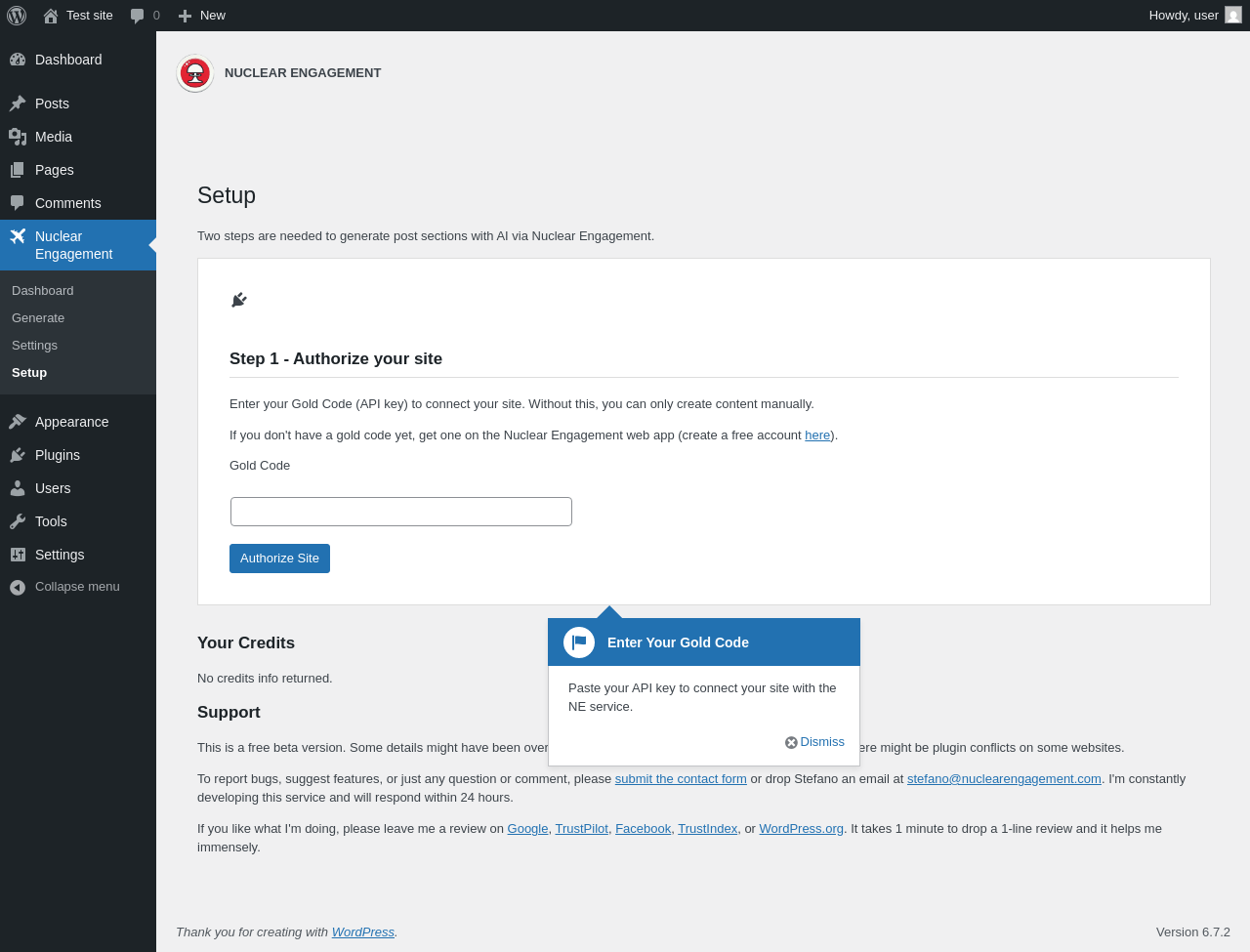
Task: Click the Dashboard gauge icon
Action: [18, 60]
